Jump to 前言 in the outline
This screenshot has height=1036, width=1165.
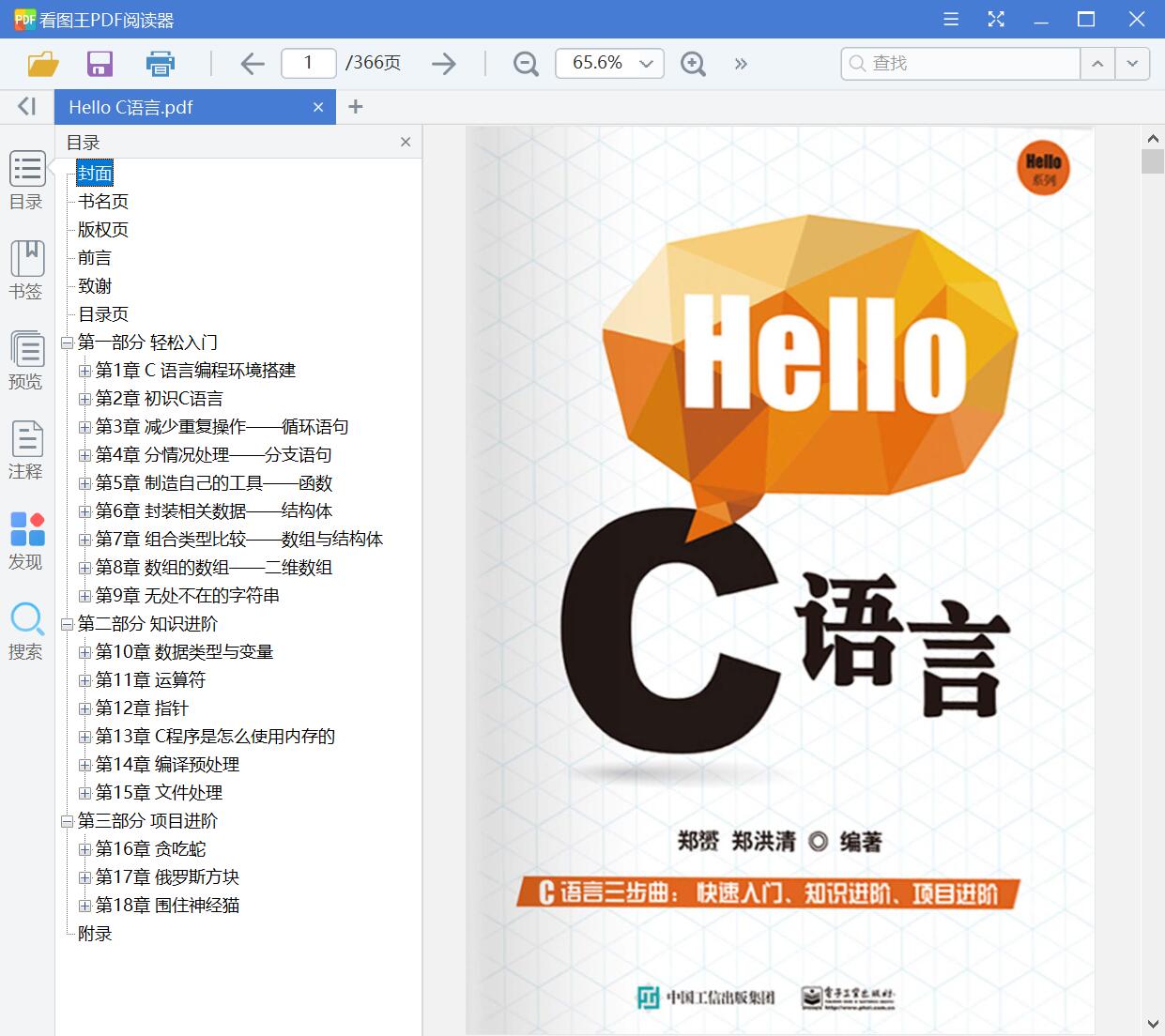coord(95,258)
